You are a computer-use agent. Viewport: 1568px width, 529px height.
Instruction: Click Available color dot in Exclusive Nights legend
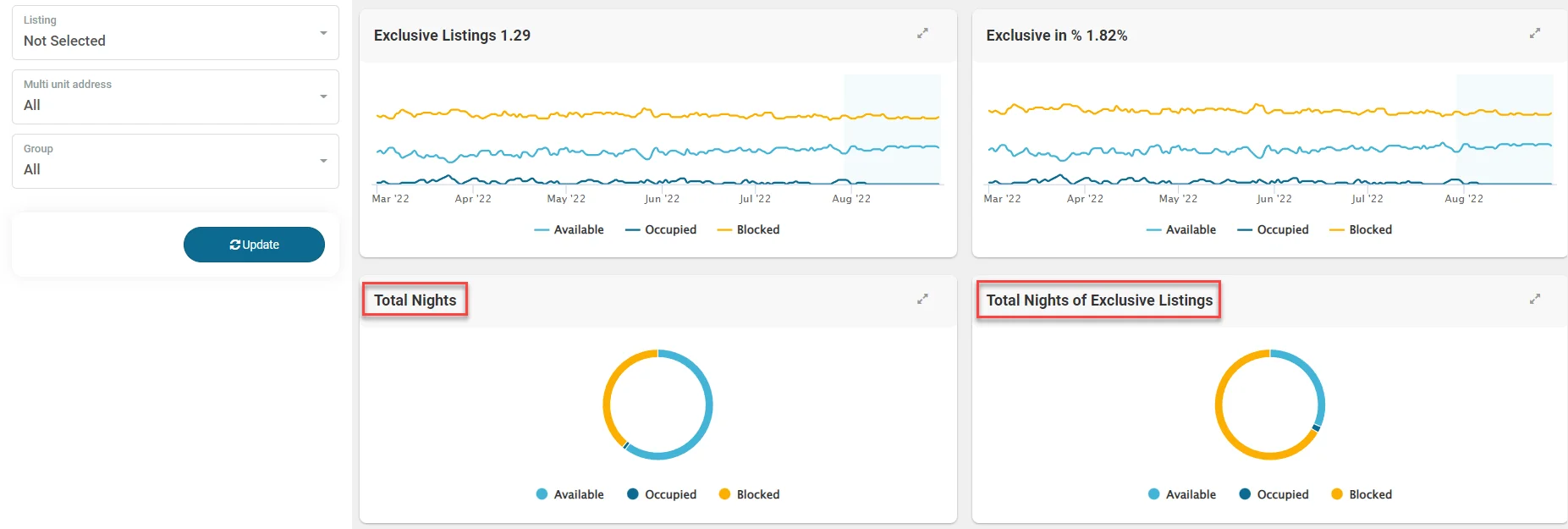(x=1154, y=494)
